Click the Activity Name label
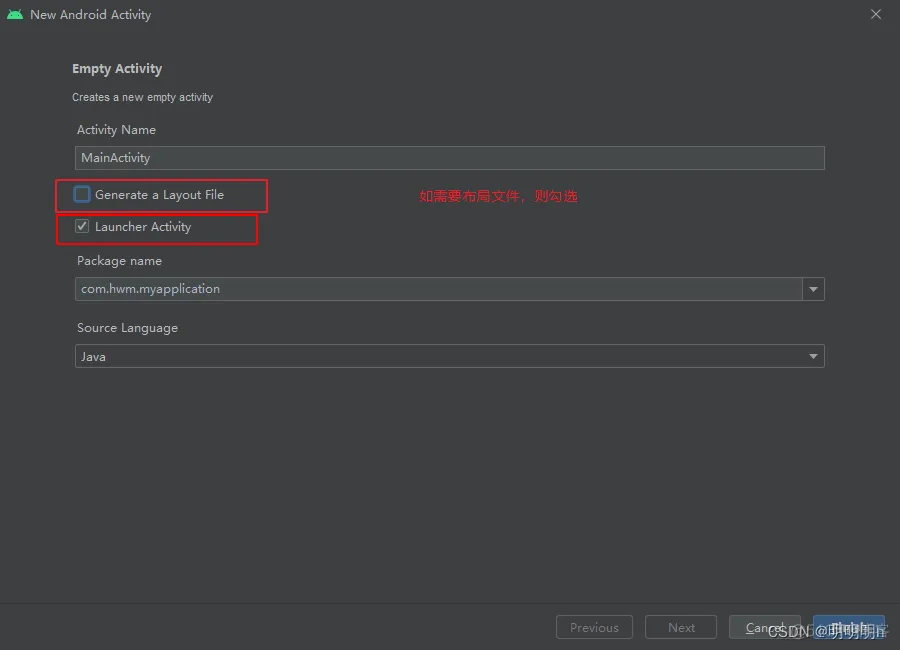Viewport: 900px width, 650px height. pyautogui.click(x=117, y=130)
